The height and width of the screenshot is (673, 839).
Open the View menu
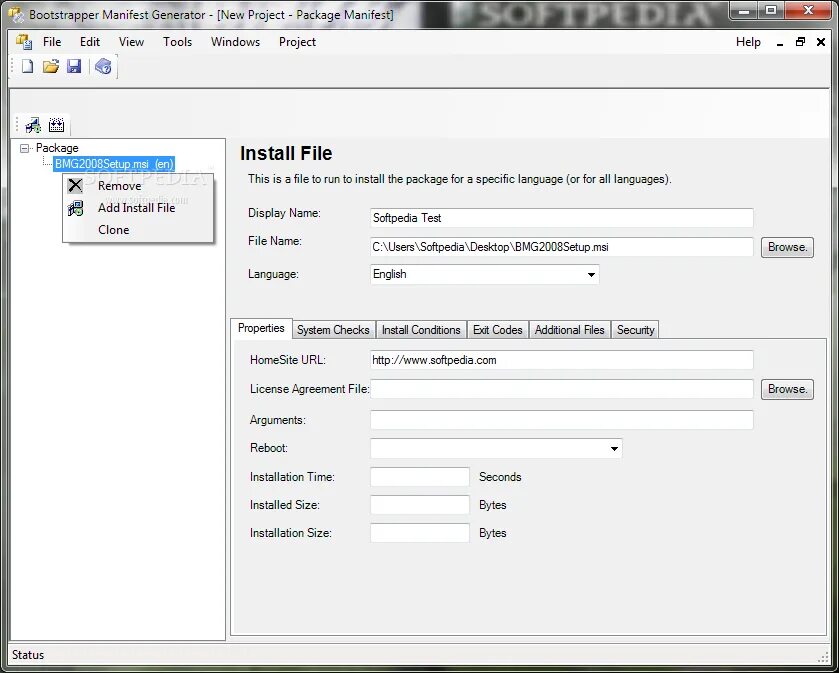[131, 42]
